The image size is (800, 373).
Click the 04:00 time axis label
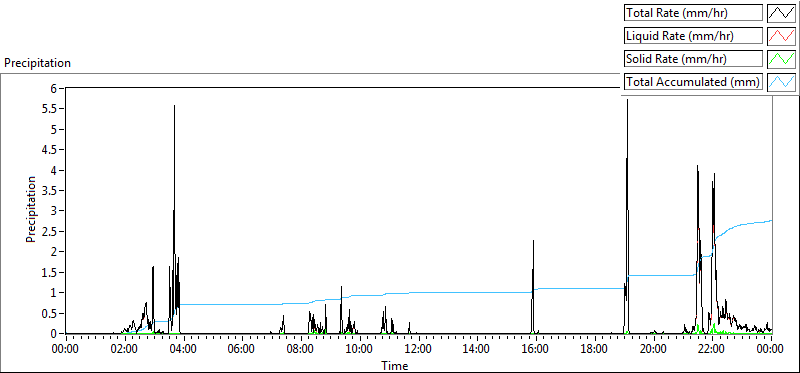click(183, 350)
